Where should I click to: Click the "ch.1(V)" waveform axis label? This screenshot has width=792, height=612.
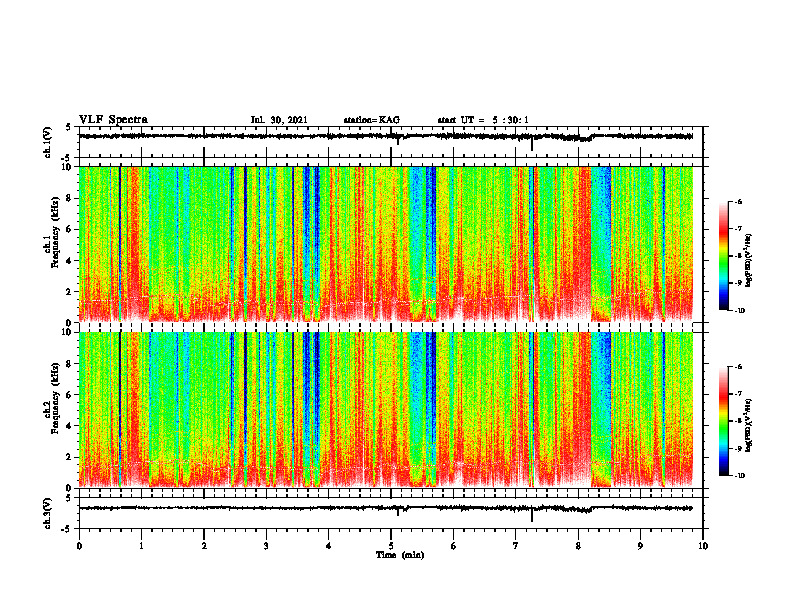(x=47, y=142)
